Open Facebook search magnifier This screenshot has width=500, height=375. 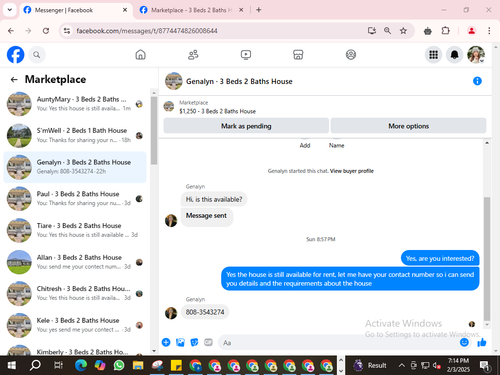pyautogui.click(x=37, y=55)
